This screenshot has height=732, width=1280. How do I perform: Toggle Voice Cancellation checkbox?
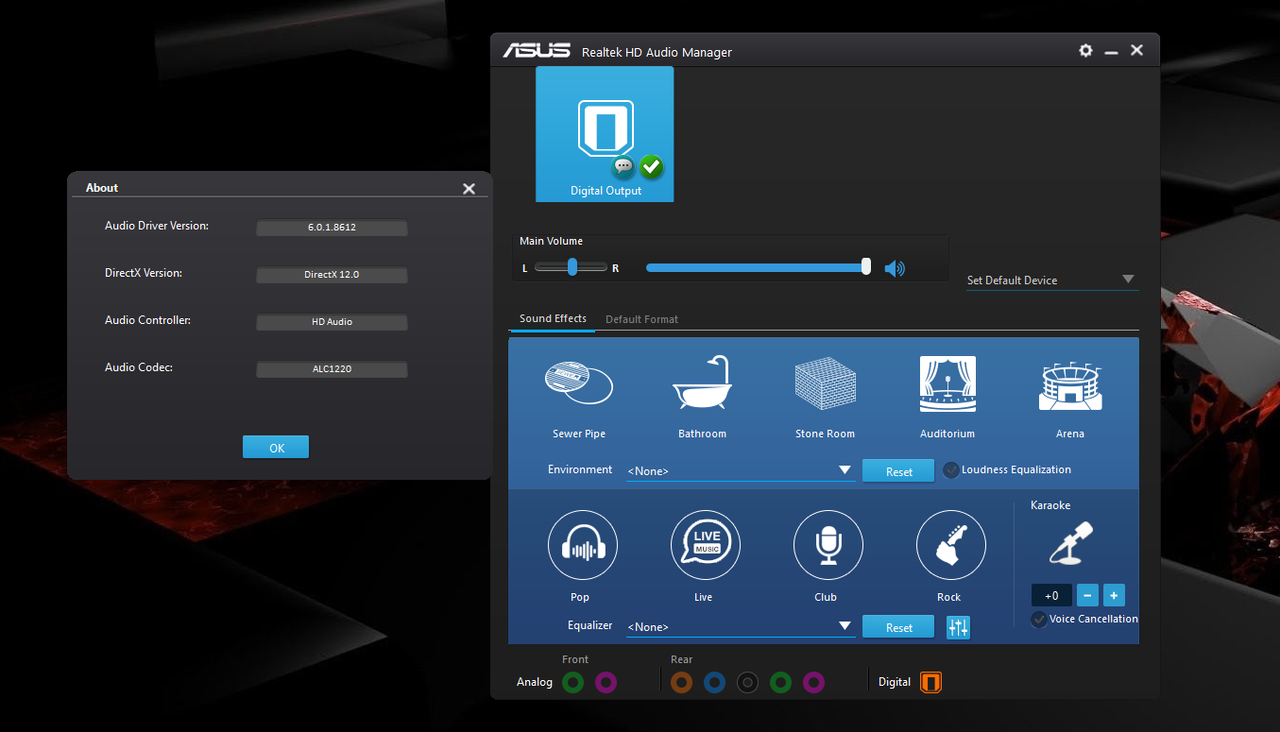click(x=1040, y=619)
